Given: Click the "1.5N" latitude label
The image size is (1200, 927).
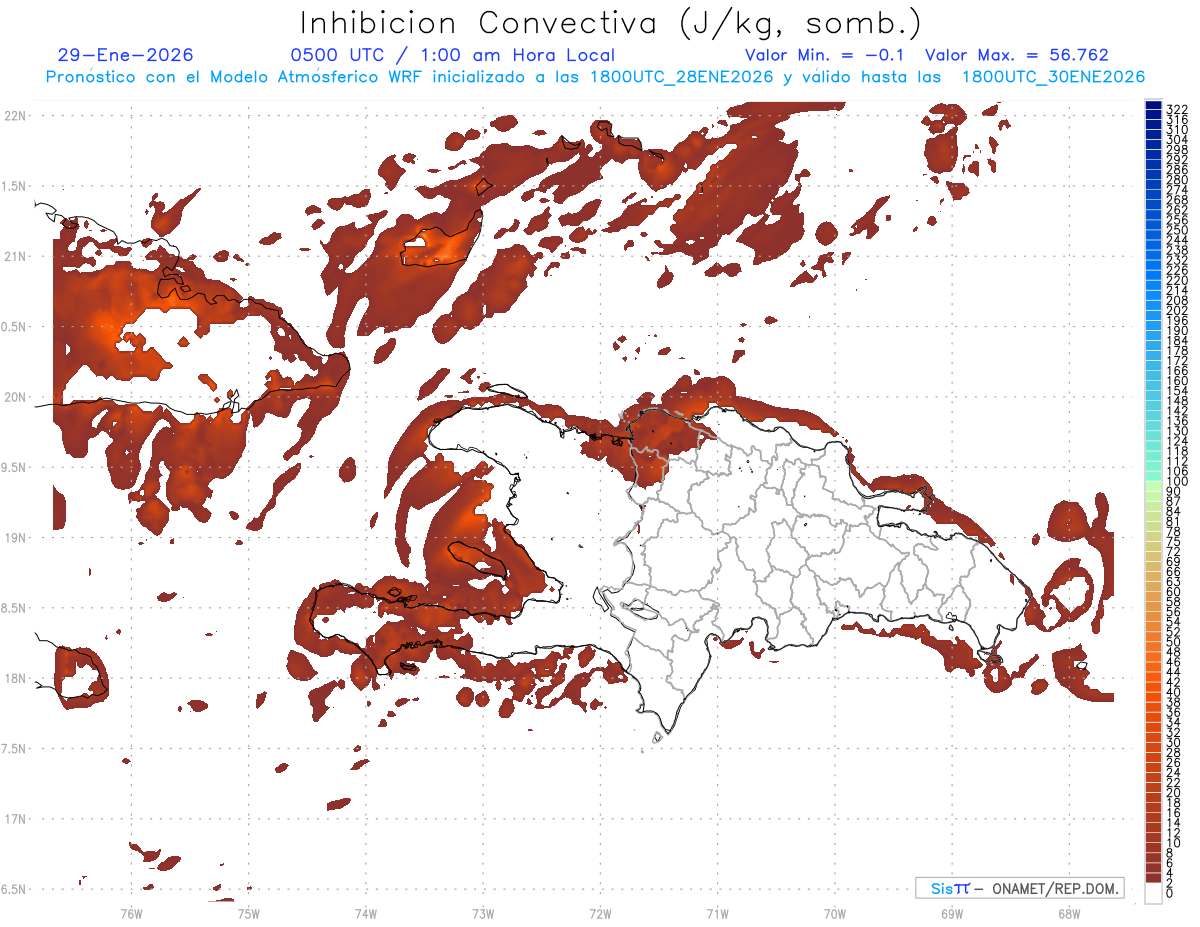Looking at the screenshot, I should [14, 186].
